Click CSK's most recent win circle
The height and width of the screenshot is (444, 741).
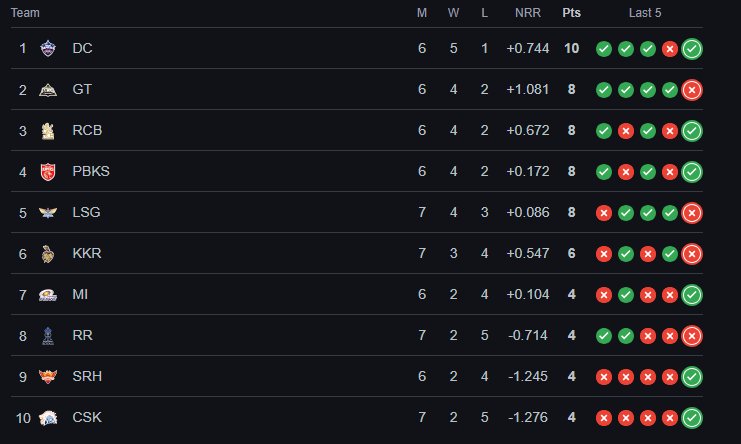[692, 417]
